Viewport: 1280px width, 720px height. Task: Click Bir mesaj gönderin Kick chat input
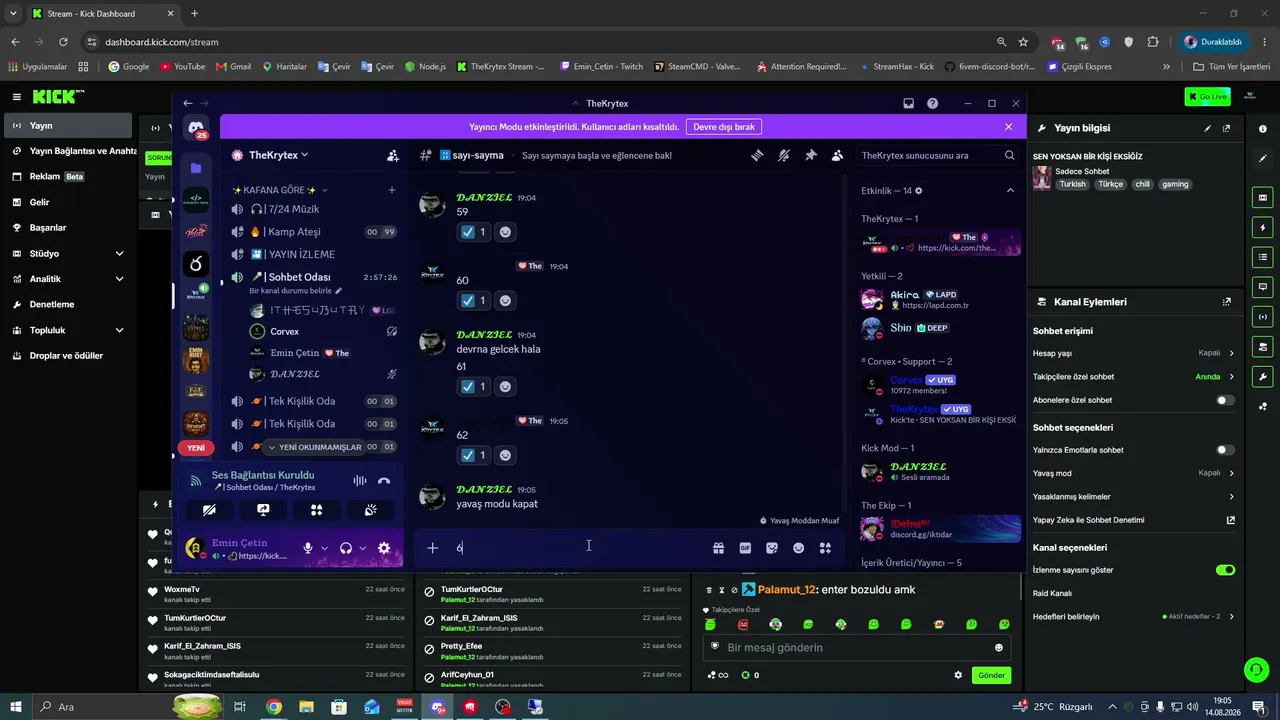[856, 648]
